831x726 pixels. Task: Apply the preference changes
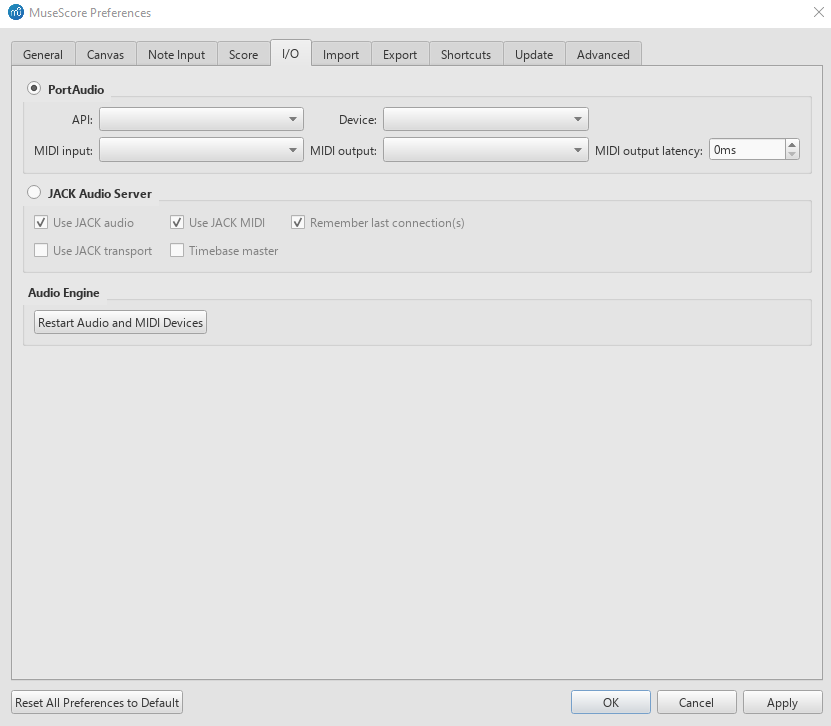[782, 701]
